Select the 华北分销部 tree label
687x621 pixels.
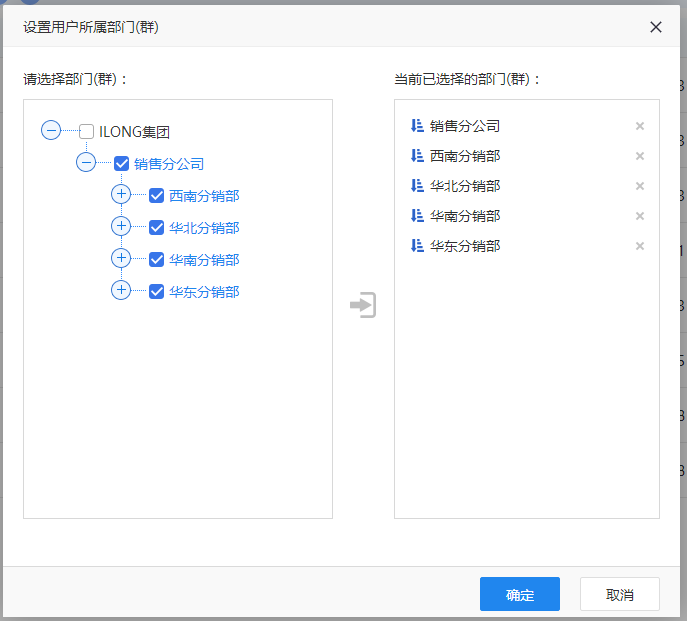click(204, 228)
